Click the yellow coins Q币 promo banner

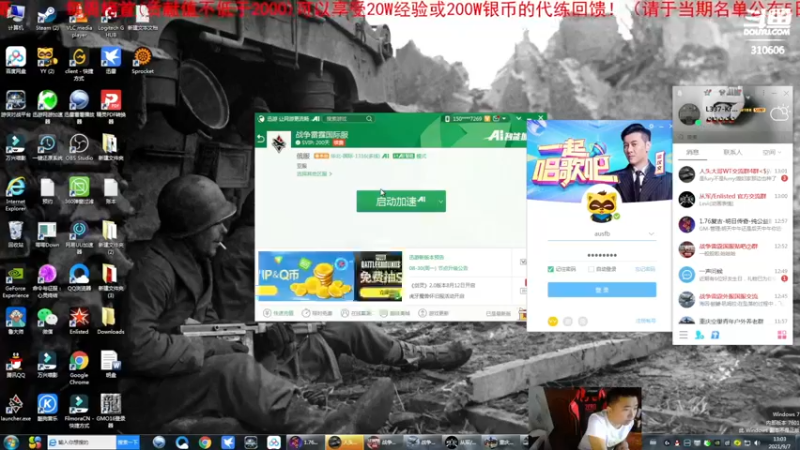(x=305, y=276)
